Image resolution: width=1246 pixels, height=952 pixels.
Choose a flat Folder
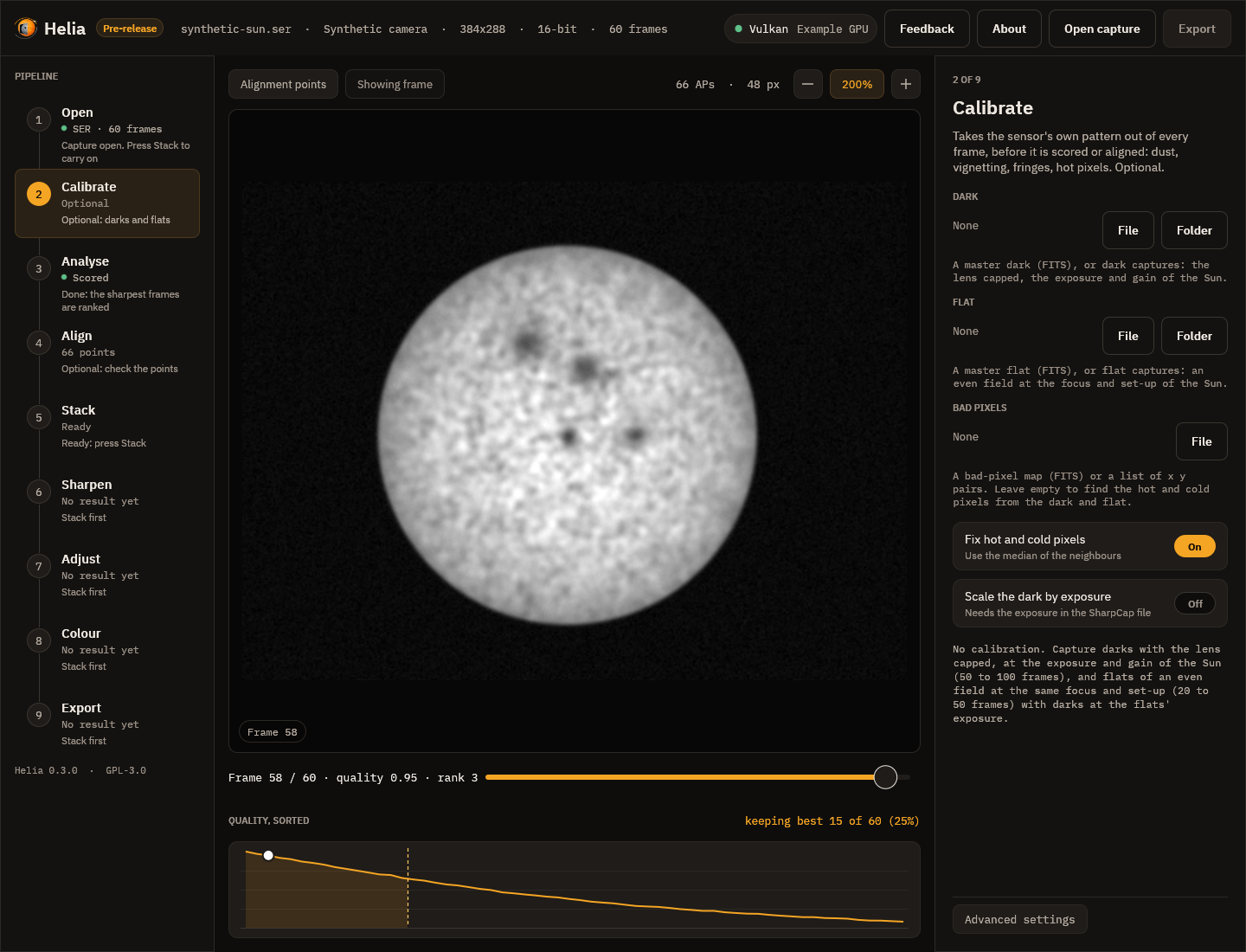point(1194,336)
